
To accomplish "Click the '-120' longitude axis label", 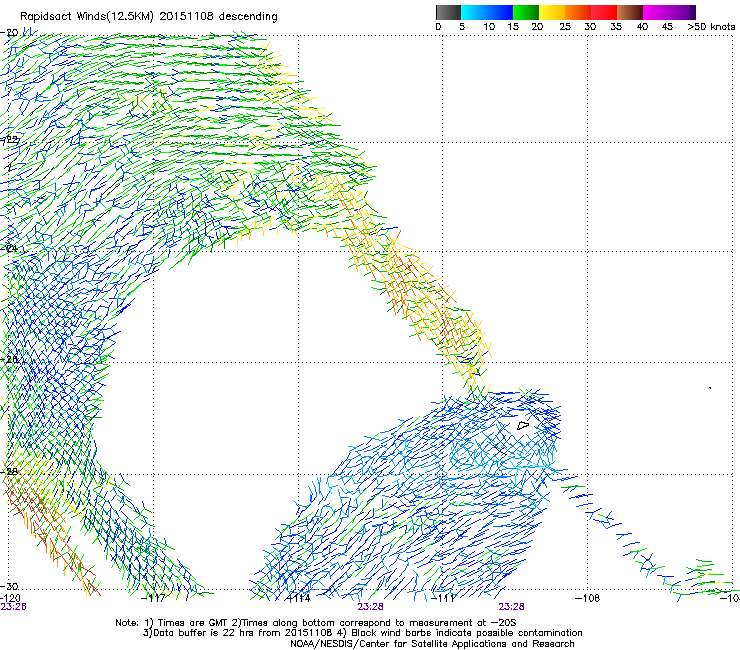I will point(10,598).
